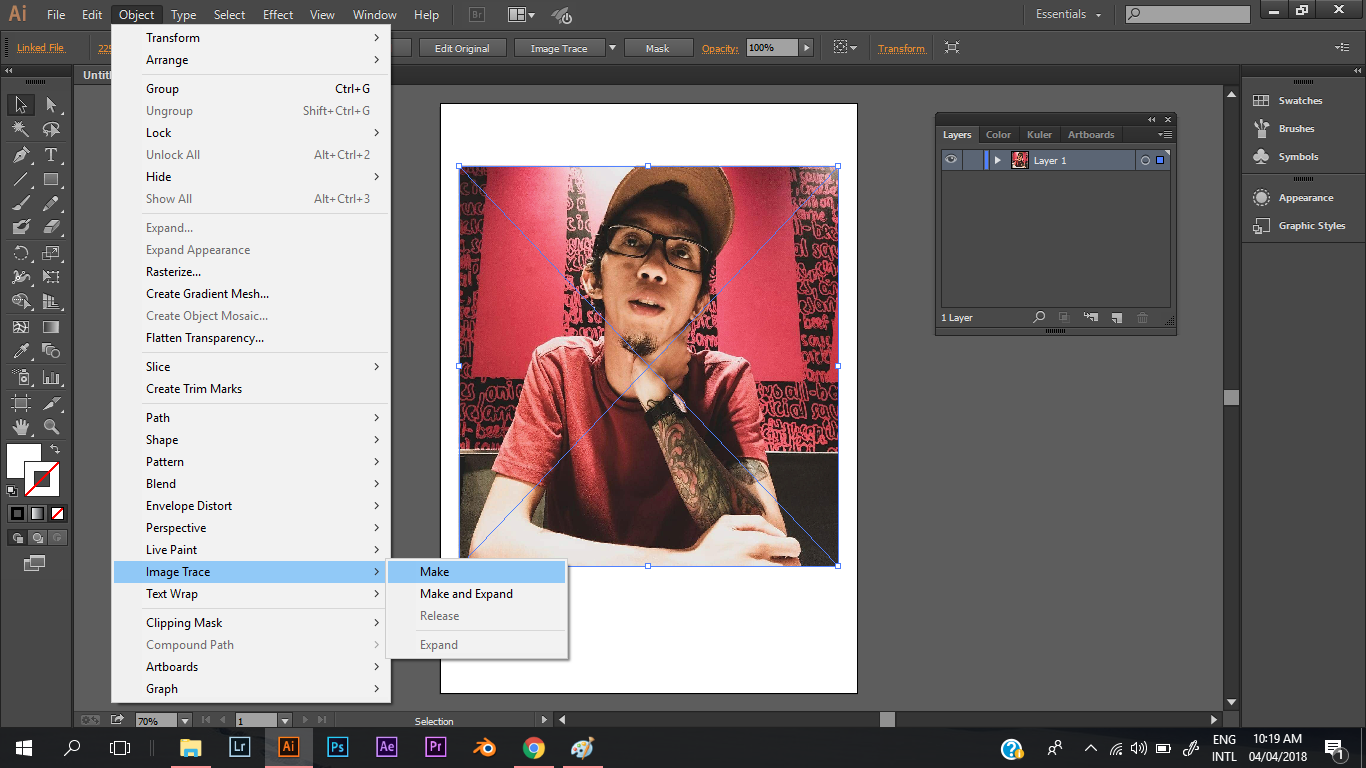Image resolution: width=1366 pixels, height=768 pixels.
Task: Click Layer 1 target circle
Action: (1145, 160)
